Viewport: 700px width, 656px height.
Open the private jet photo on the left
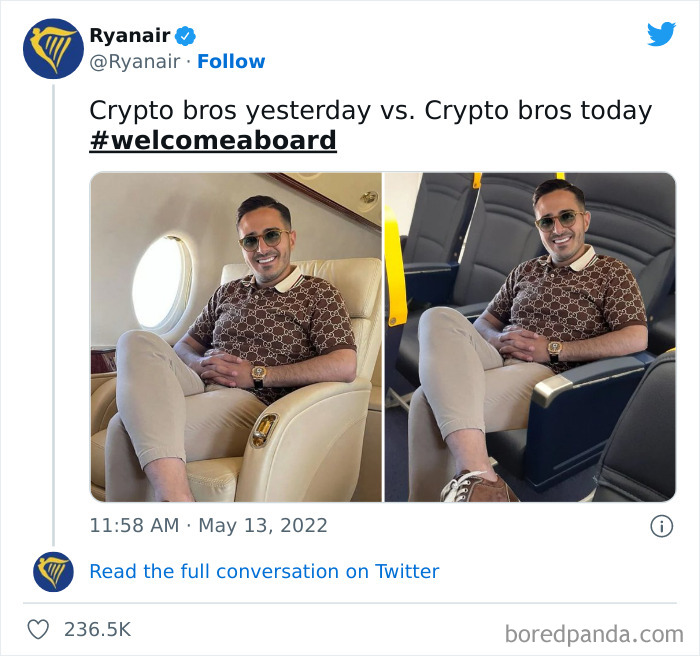tap(236, 337)
